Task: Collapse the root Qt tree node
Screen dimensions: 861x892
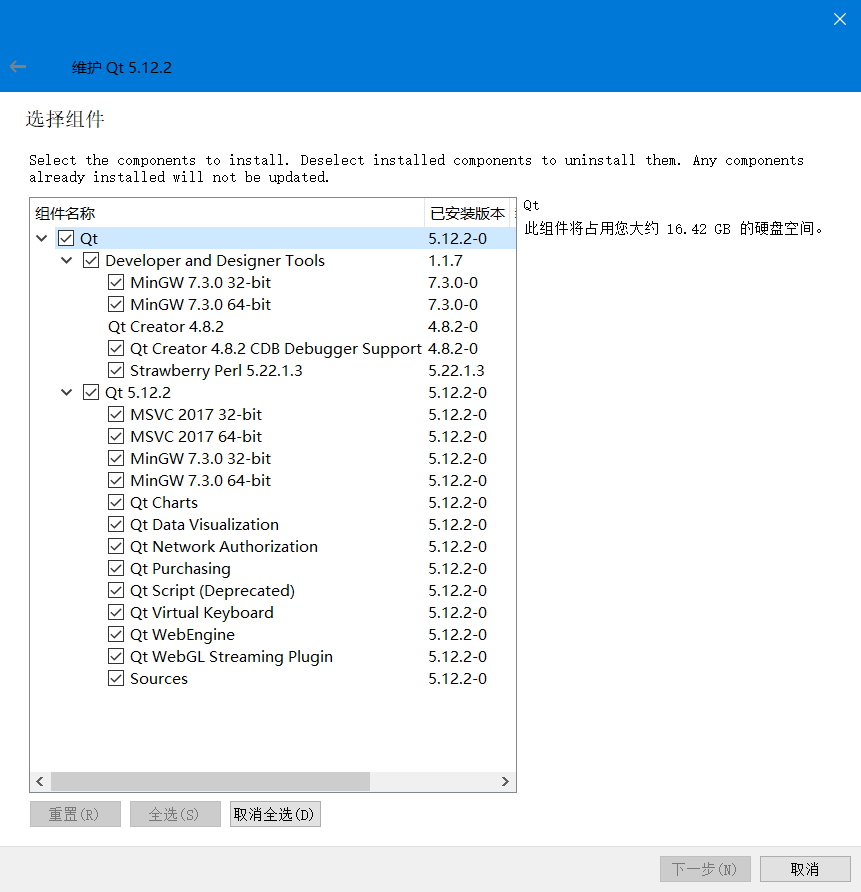Action: click(x=42, y=238)
